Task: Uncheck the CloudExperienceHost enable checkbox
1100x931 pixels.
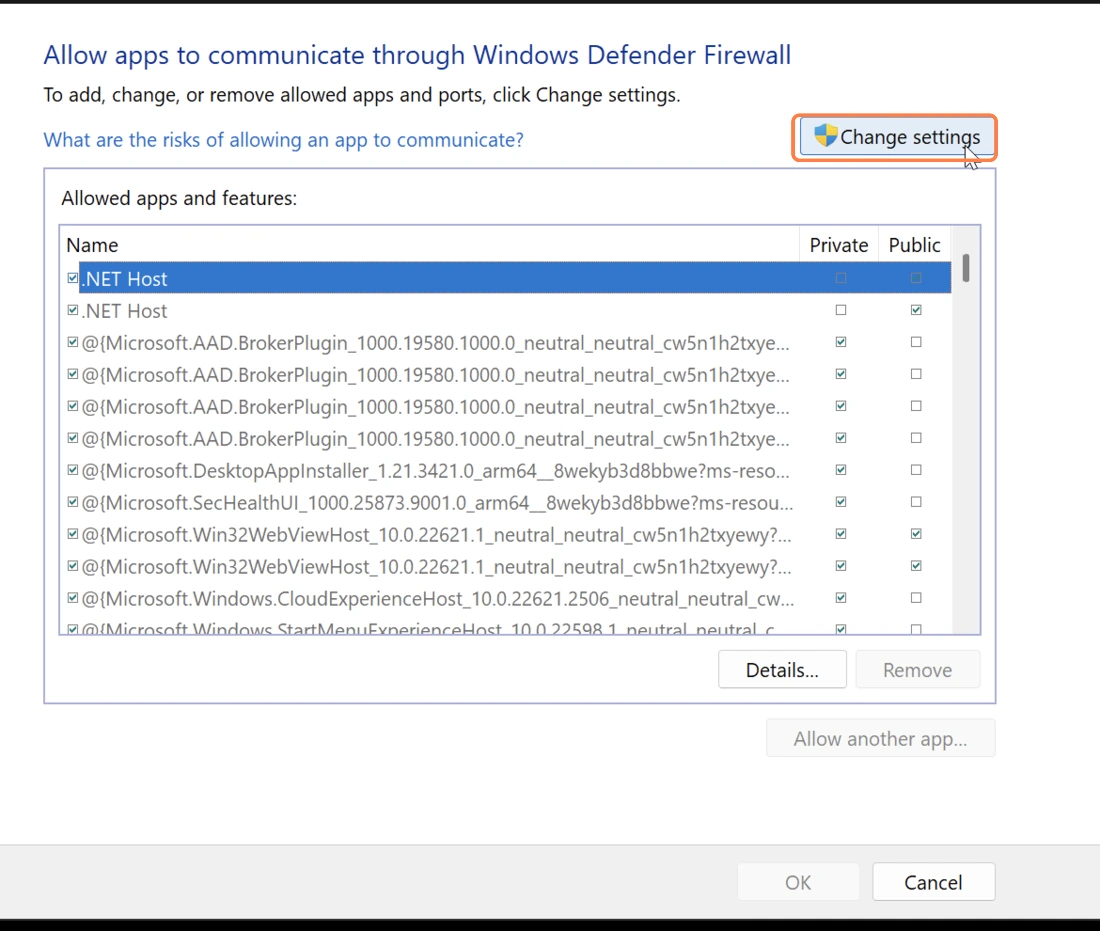Action: pos(72,598)
